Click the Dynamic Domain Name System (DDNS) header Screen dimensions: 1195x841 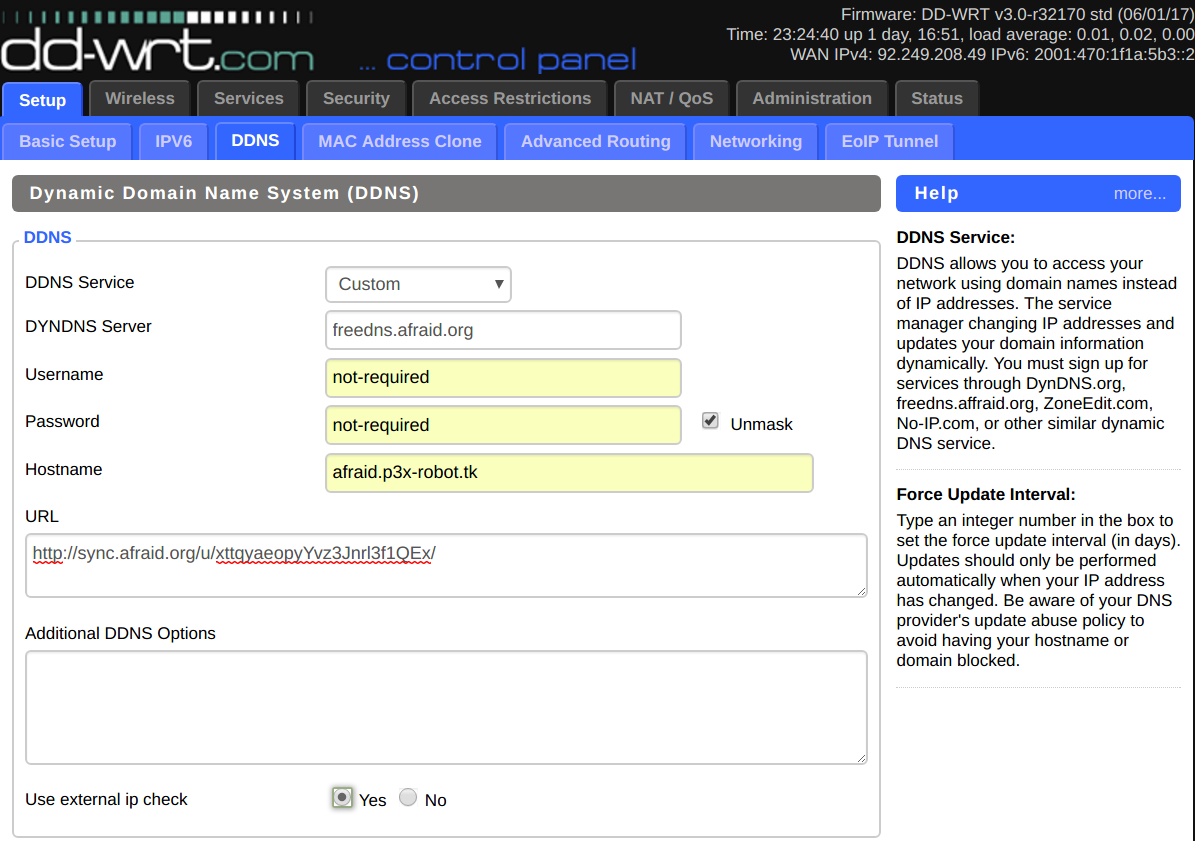point(447,193)
